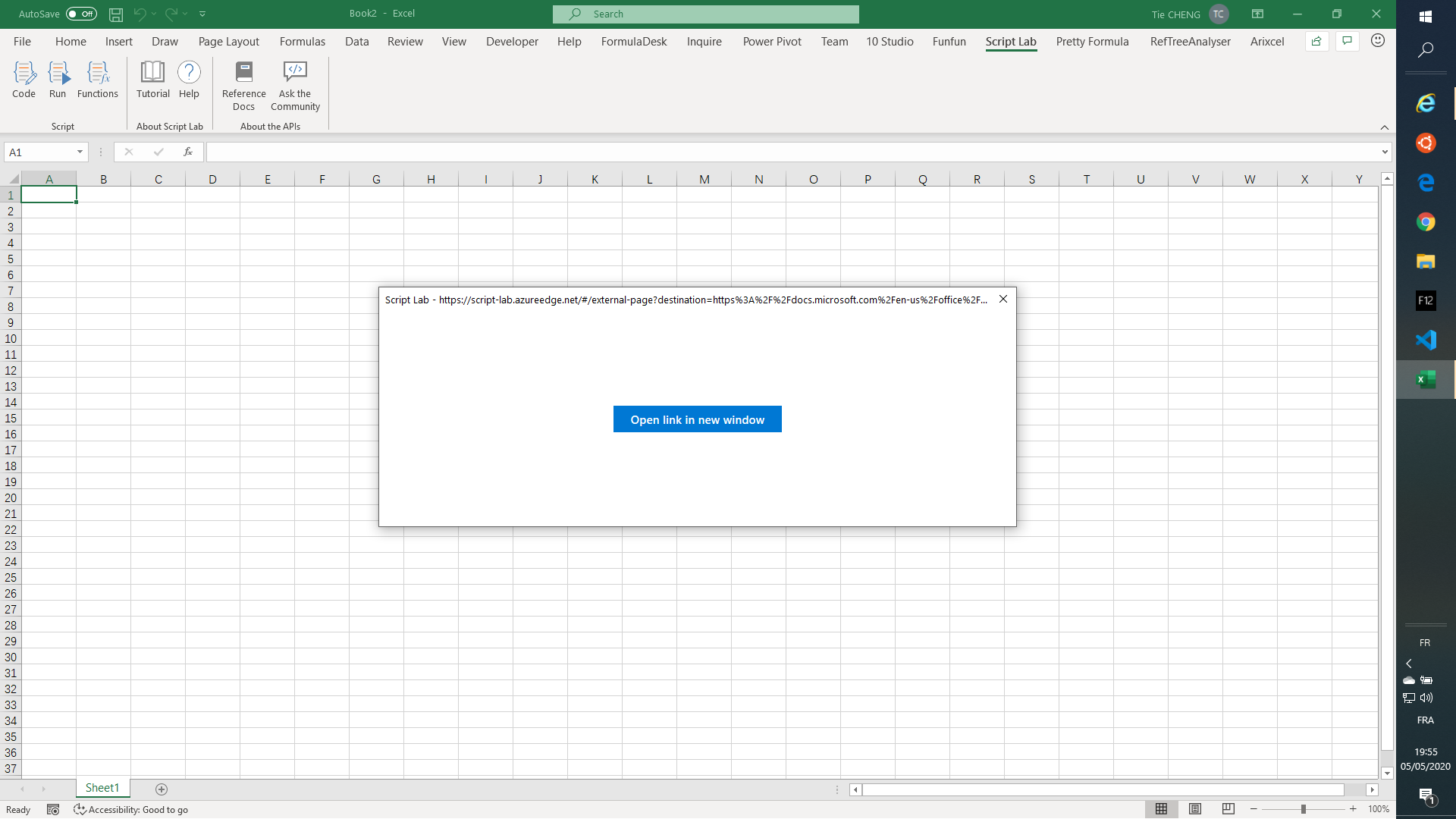1456x819 pixels.
Task: Open the Windows notification center icon
Action: 1427,795
